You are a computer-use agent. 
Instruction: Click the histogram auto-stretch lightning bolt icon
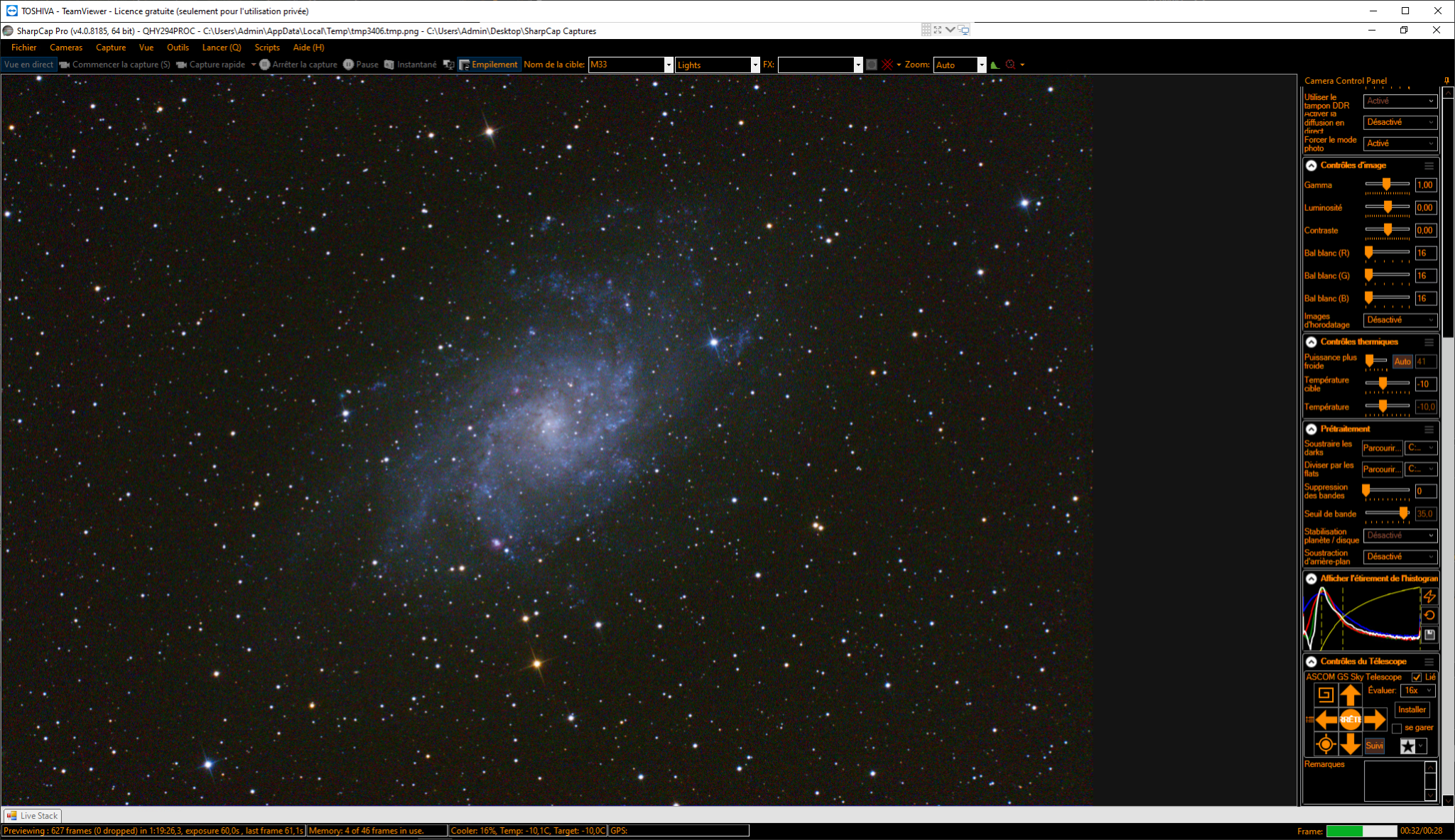[1429, 596]
